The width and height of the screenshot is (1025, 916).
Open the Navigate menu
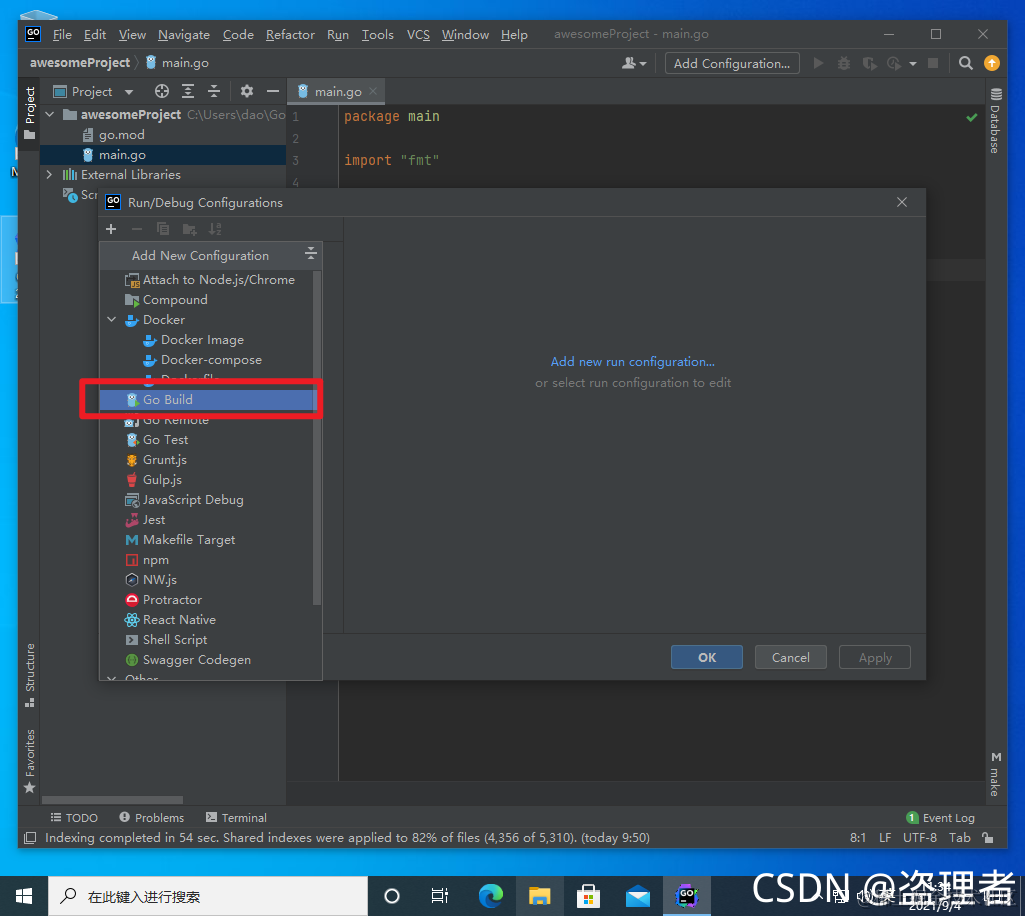click(x=184, y=35)
